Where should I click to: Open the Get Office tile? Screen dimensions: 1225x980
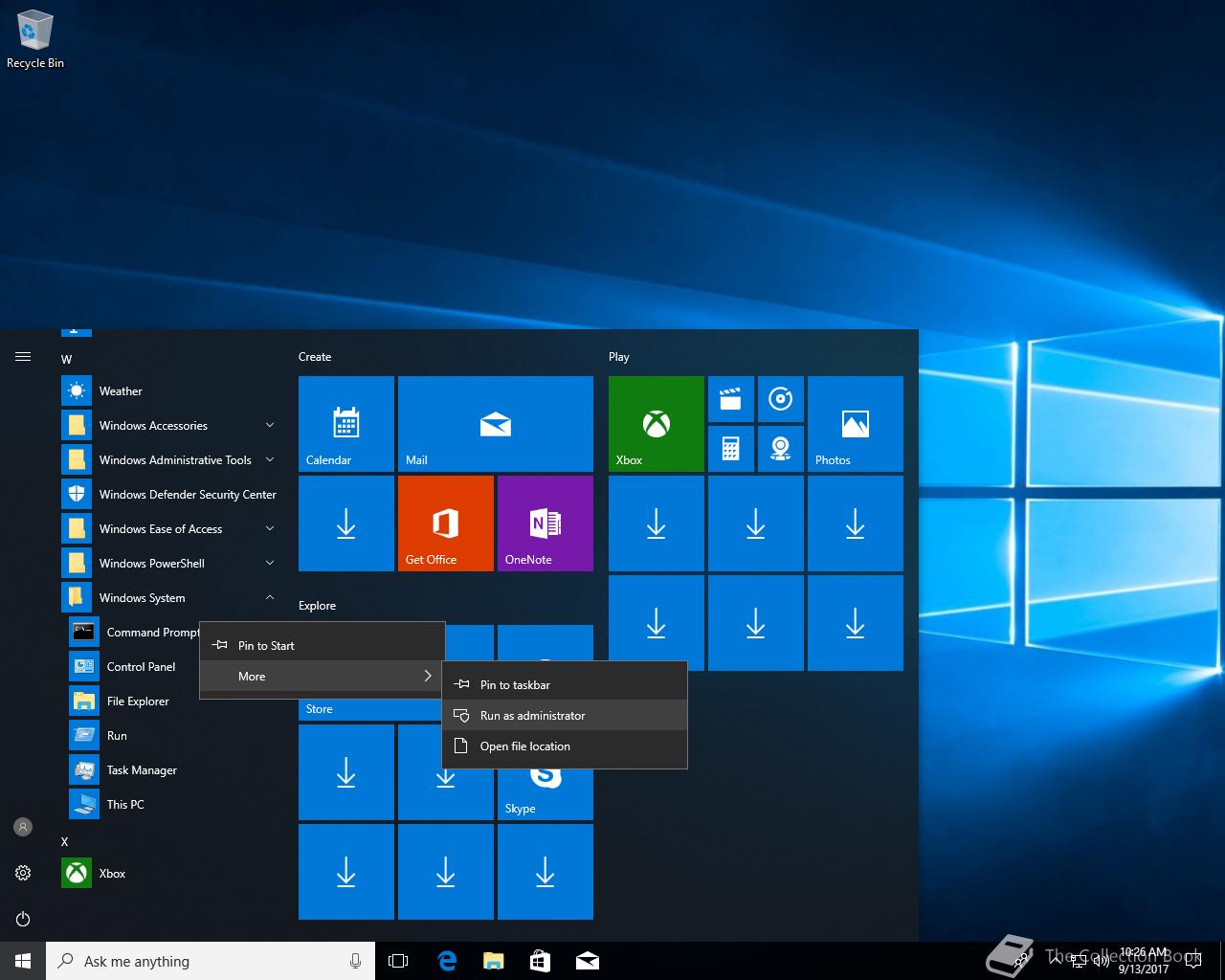446,523
